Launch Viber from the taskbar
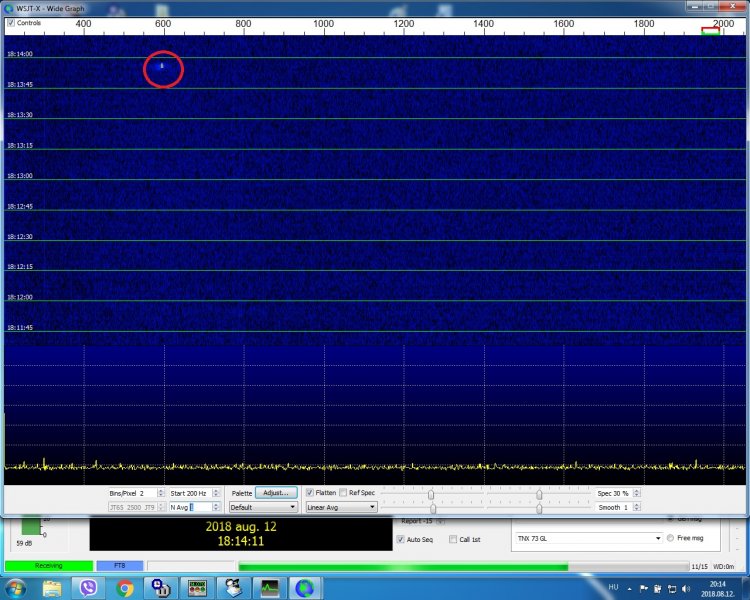Viewport: 750px width, 600px height. point(89,588)
